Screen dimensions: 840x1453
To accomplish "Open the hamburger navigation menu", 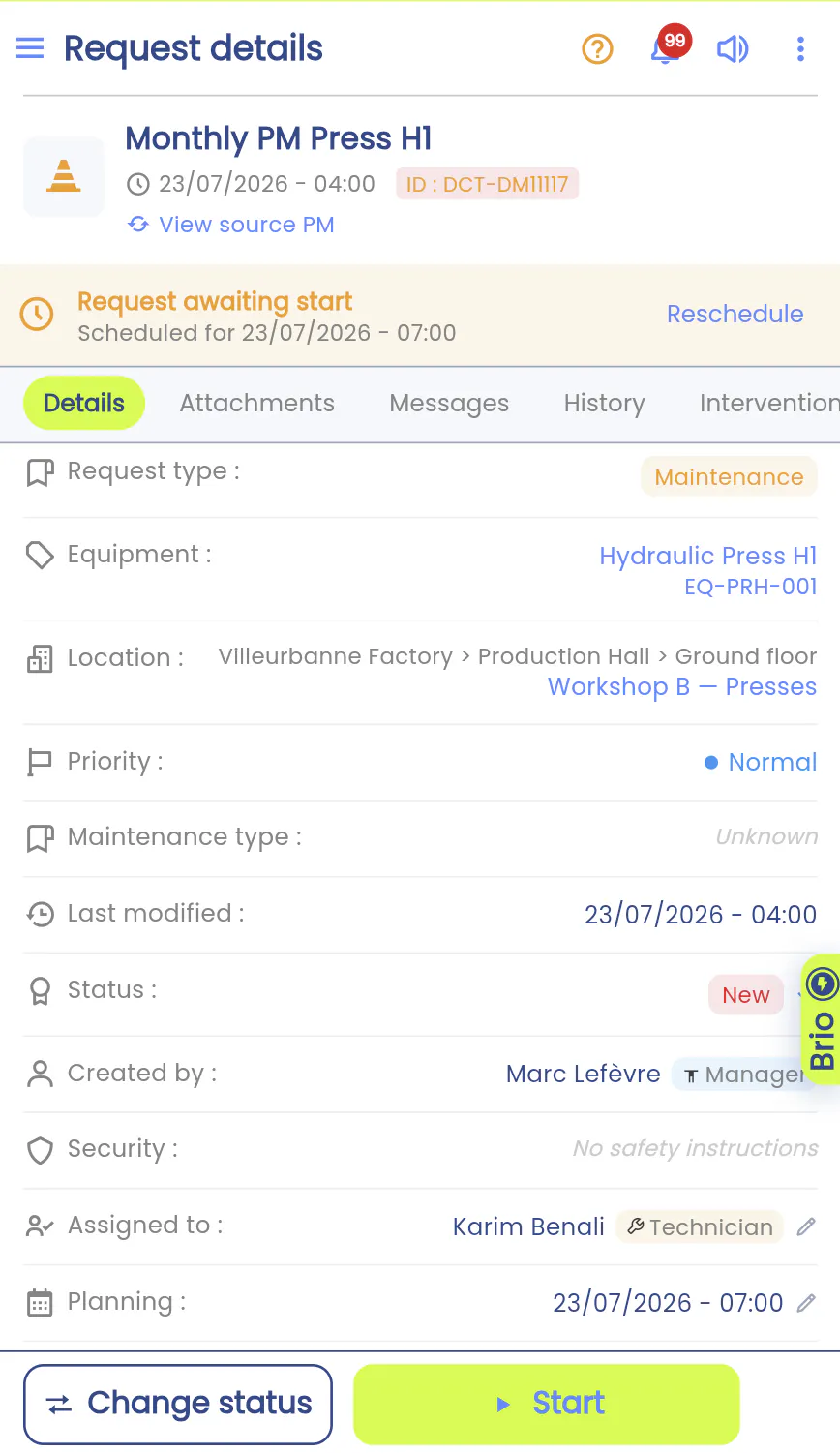I will pyautogui.click(x=30, y=47).
